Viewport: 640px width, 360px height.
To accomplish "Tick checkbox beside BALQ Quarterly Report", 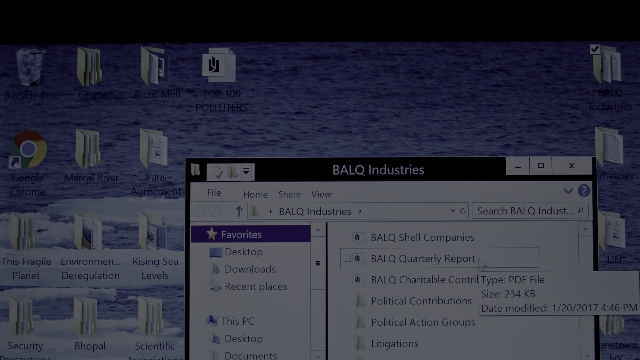I will click(347, 259).
